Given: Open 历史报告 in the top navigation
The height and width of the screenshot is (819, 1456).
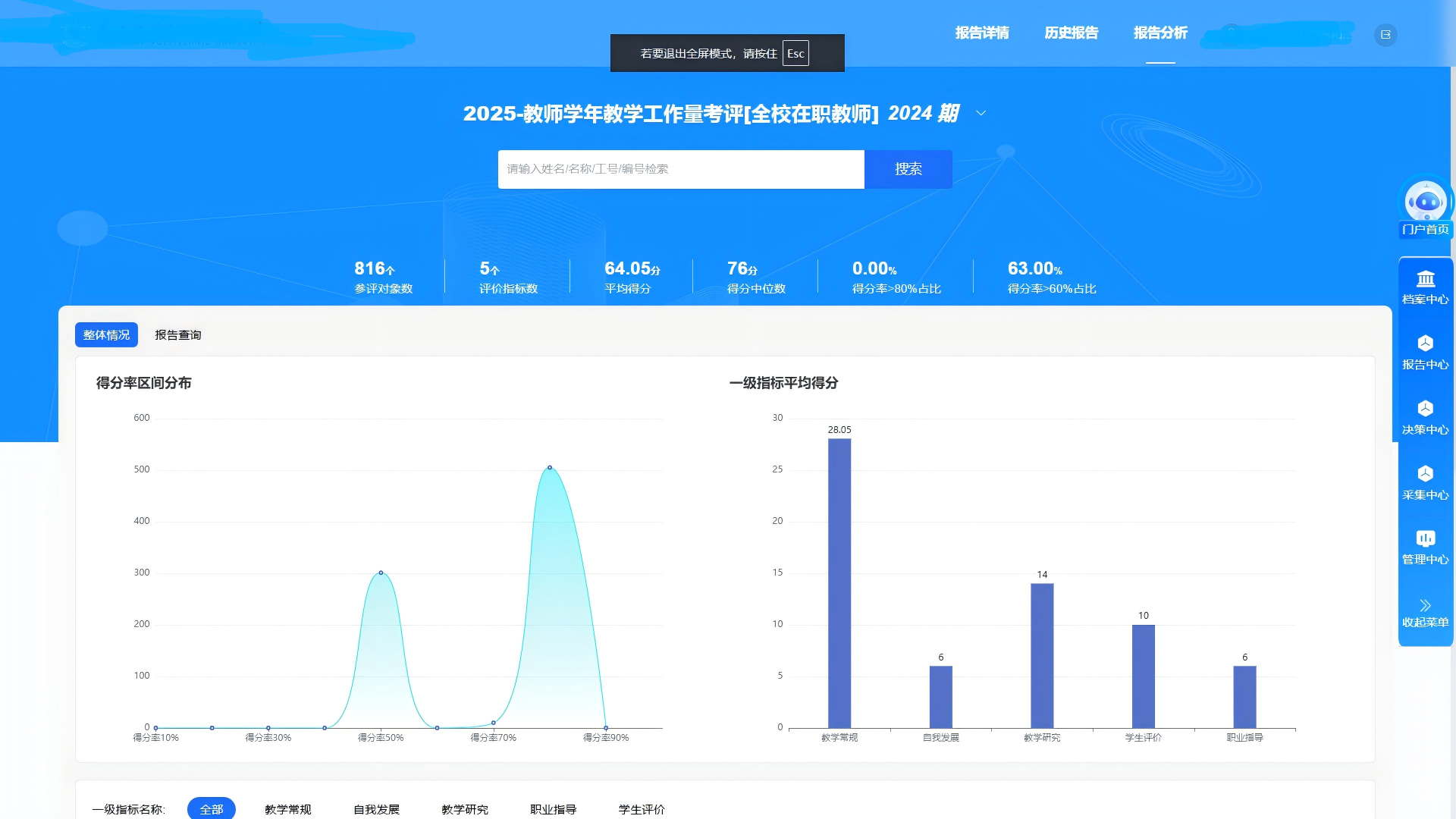Looking at the screenshot, I should pyautogui.click(x=1072, y=33).
